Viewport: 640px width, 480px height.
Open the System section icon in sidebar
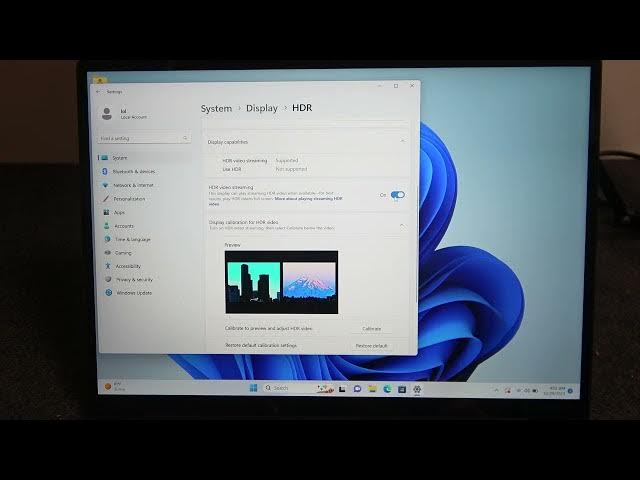[x=104, y=158]
